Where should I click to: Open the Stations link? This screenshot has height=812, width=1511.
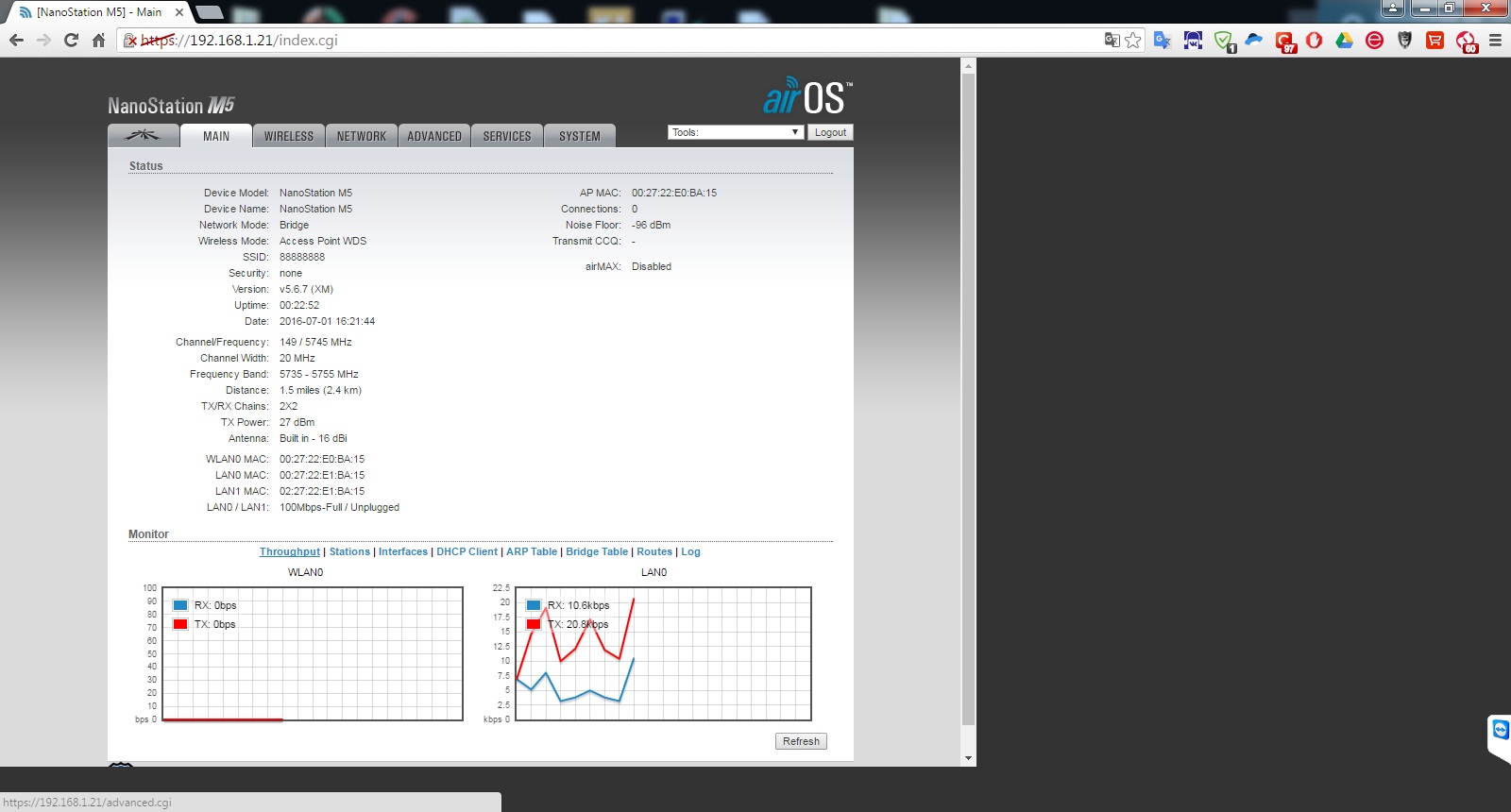click(349, 551)
